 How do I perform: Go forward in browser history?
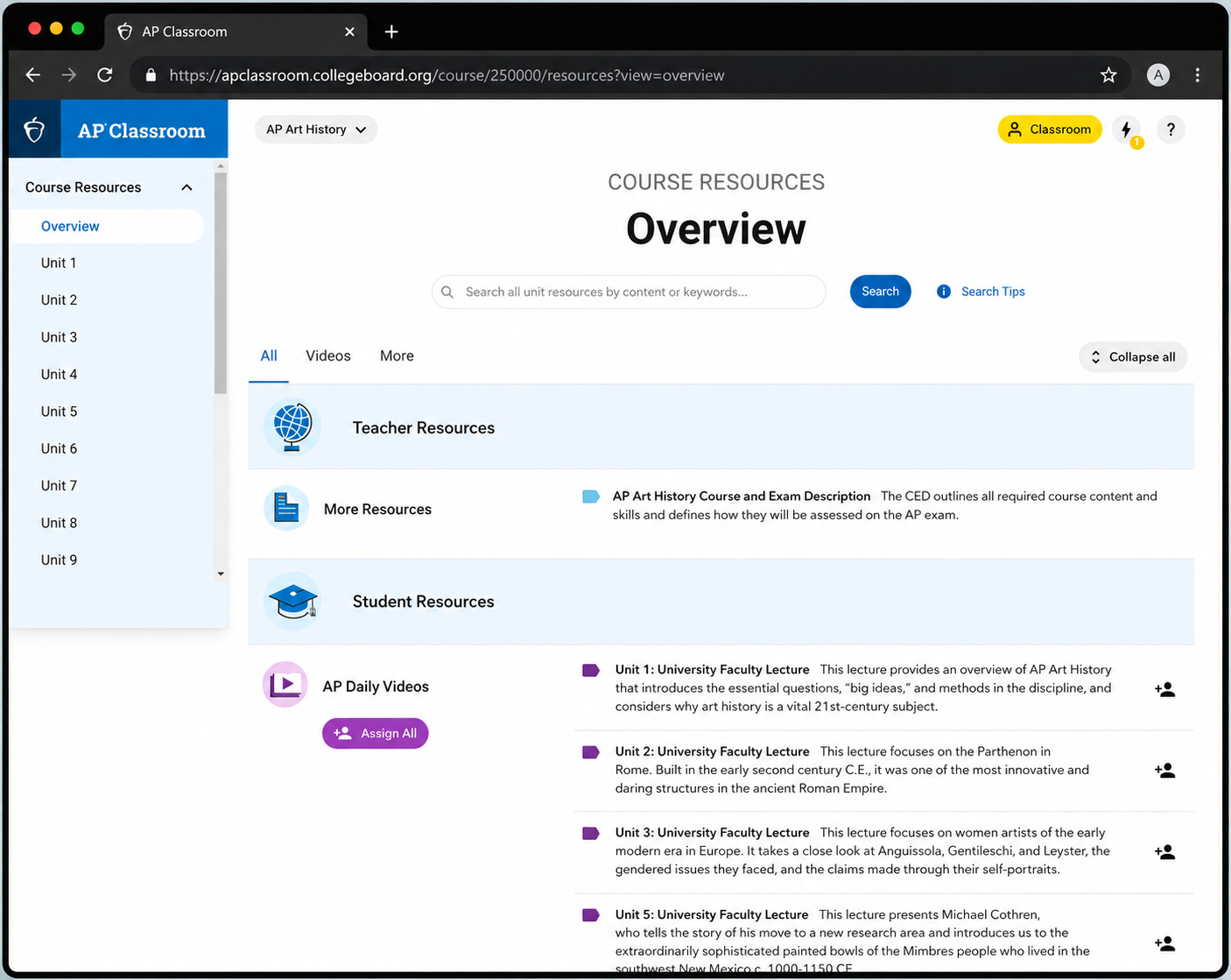coord(69,75)
